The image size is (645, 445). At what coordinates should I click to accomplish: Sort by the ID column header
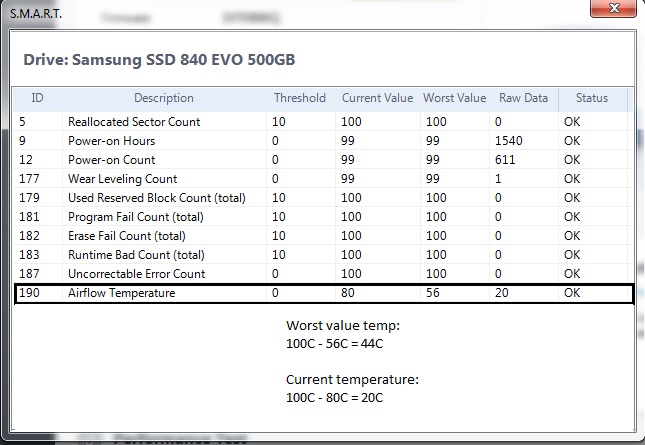pos(37,98)
